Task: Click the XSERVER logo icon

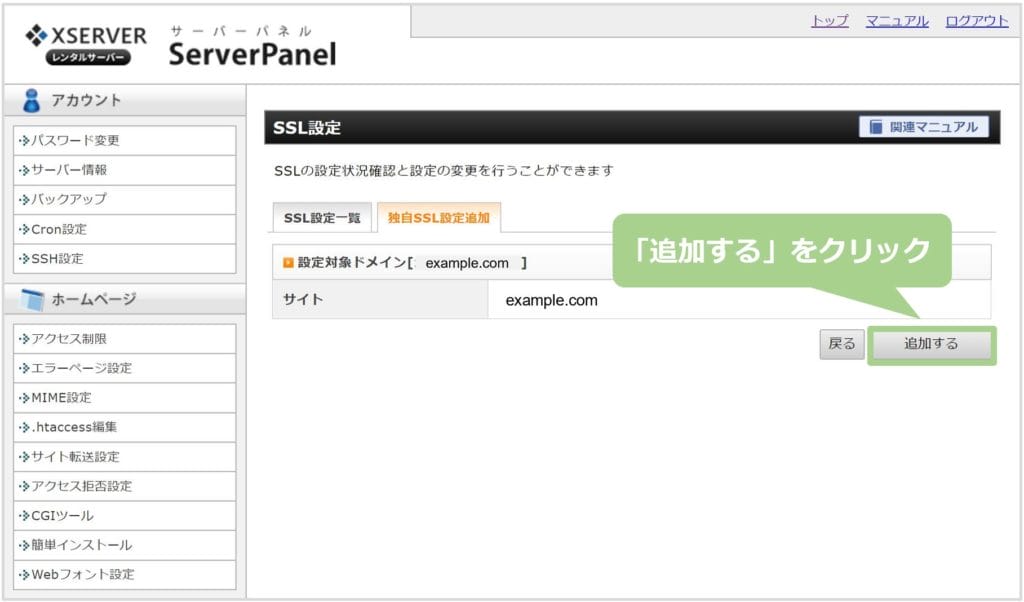Action: tap(37, 36)
